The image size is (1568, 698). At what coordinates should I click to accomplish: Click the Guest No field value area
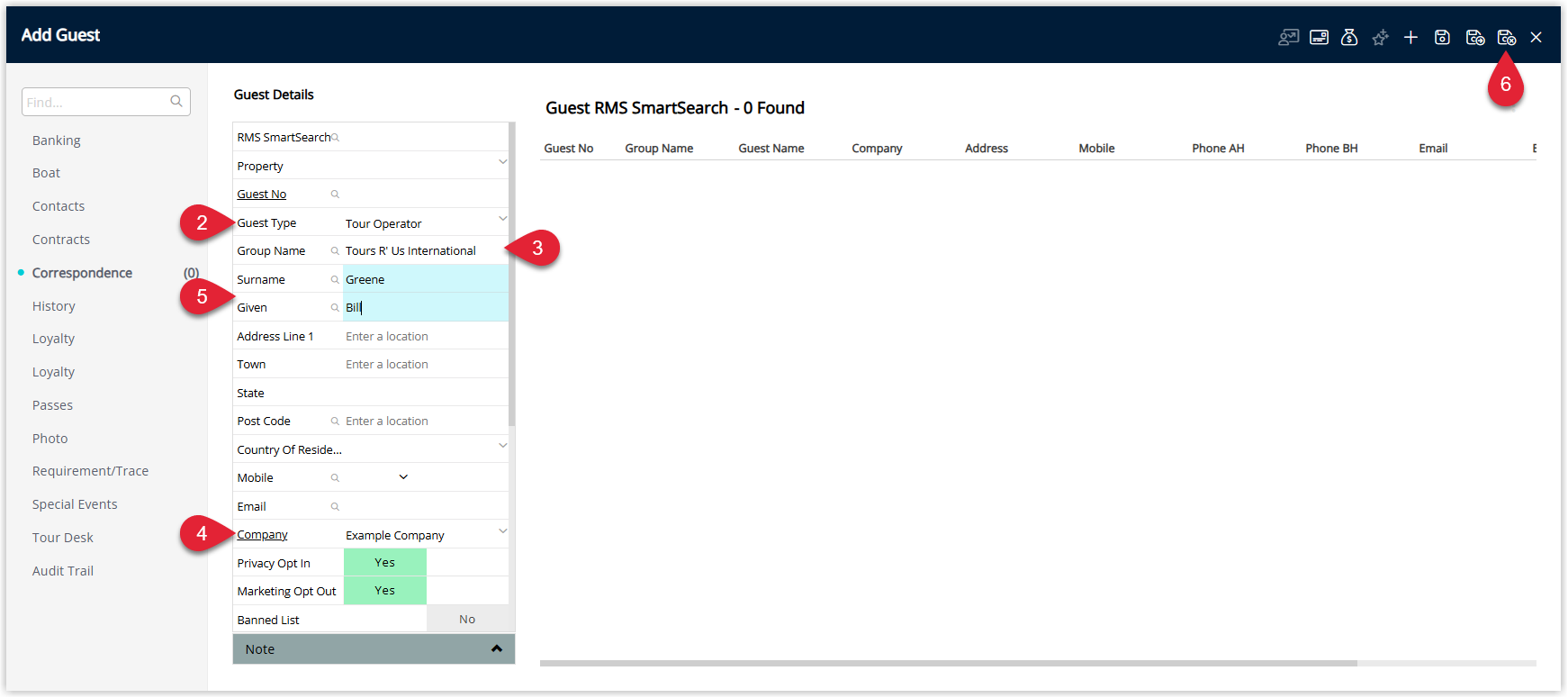point(426,195)
